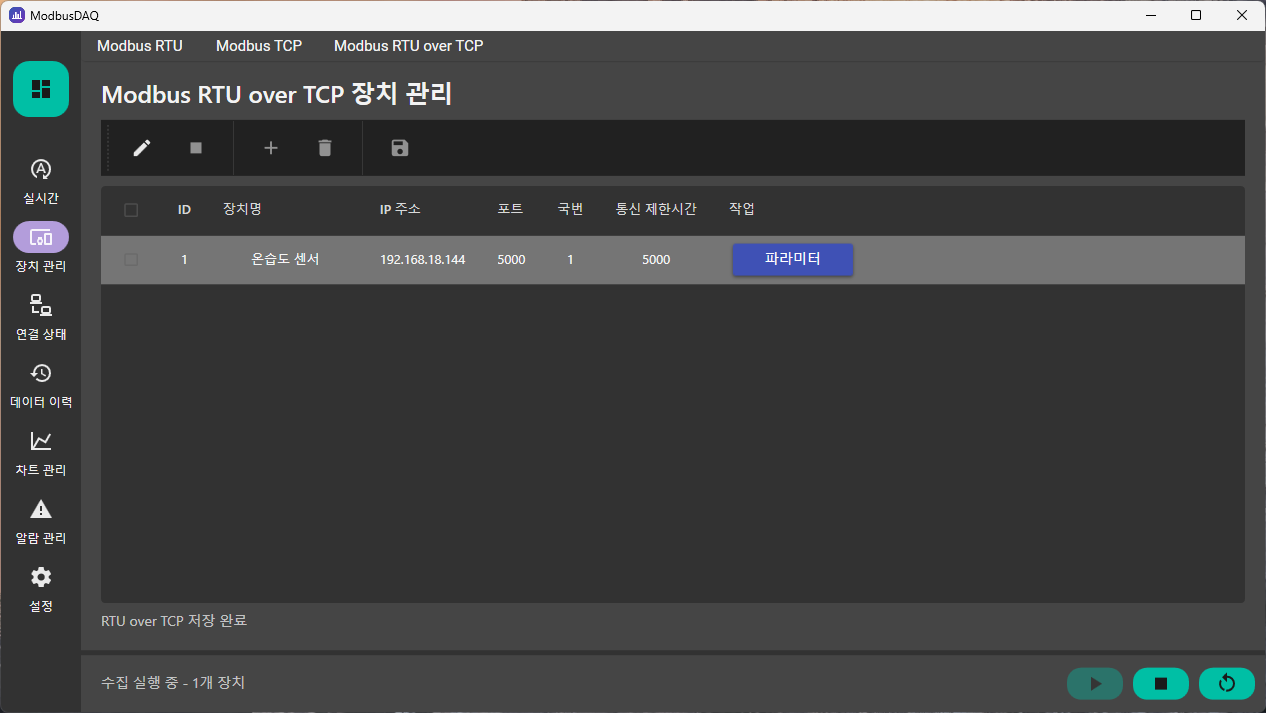This screenshot has height=713, width=1266.
Task: Open 알람 관리 alarm management
Action: click(x=41, y=521)
